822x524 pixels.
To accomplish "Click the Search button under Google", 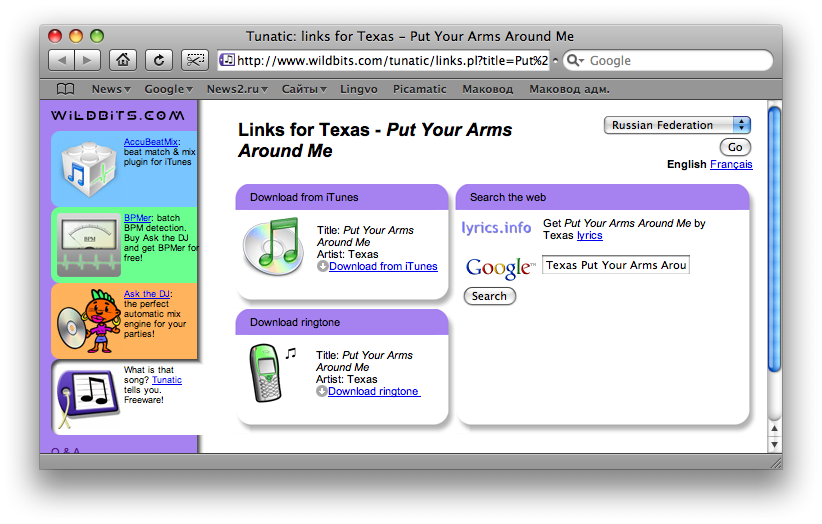I will 489,296.
